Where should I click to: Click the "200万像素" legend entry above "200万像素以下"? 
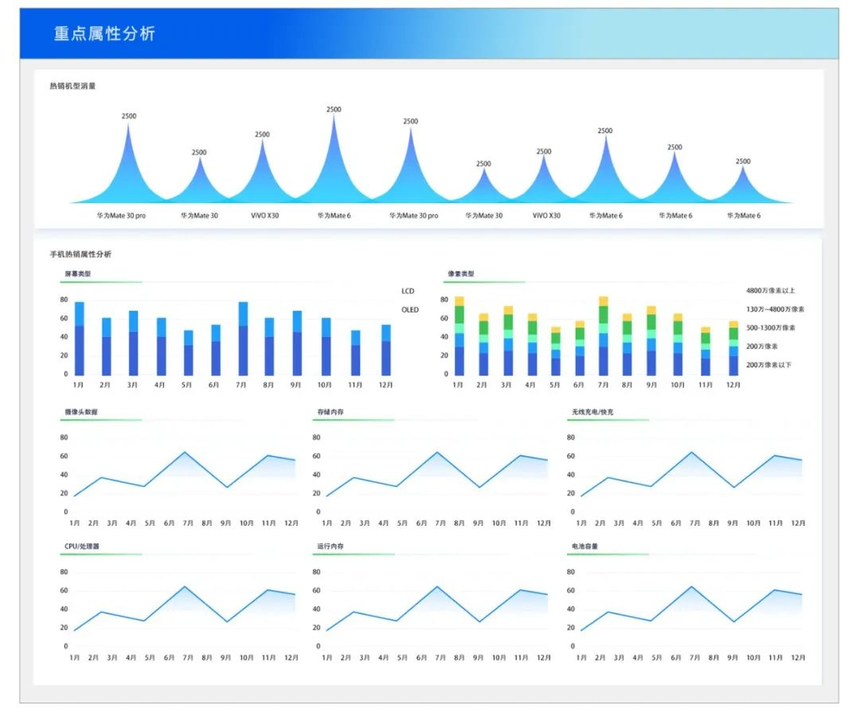[x=761, y=347]
